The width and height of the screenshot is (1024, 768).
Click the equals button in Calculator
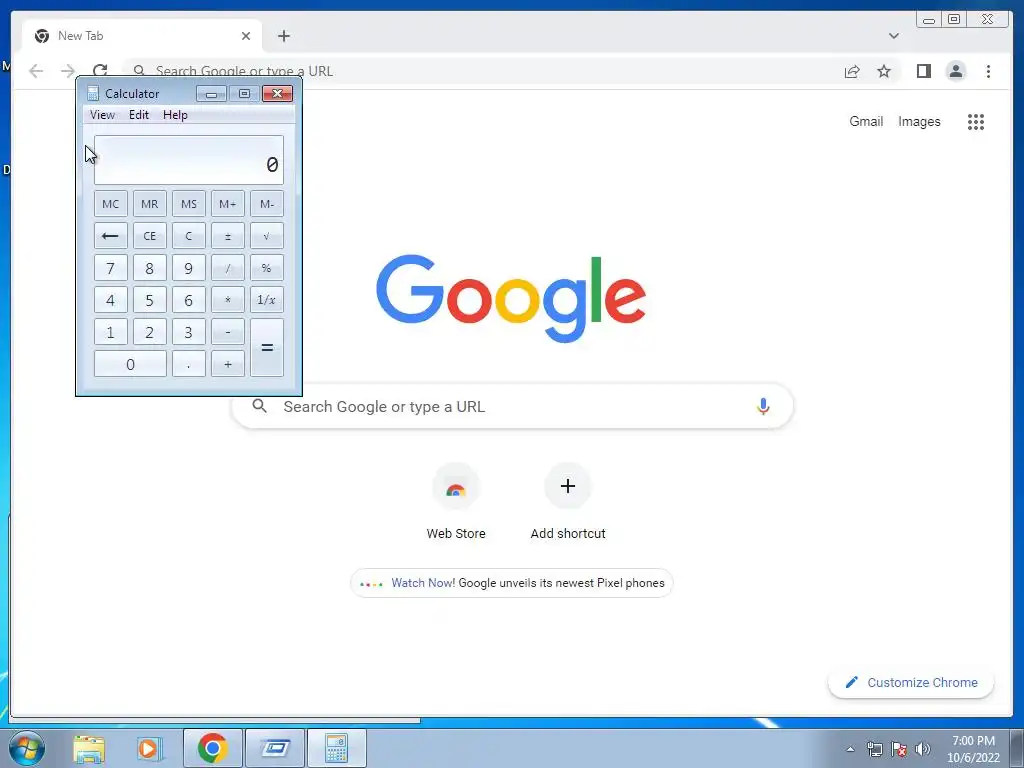[x=267, y=347]
